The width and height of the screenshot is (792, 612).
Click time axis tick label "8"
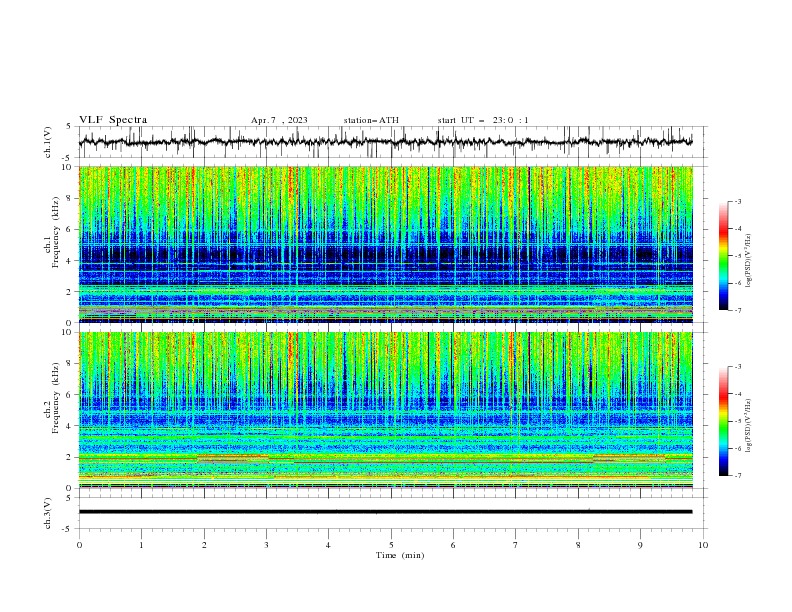(x=578, y=545)
